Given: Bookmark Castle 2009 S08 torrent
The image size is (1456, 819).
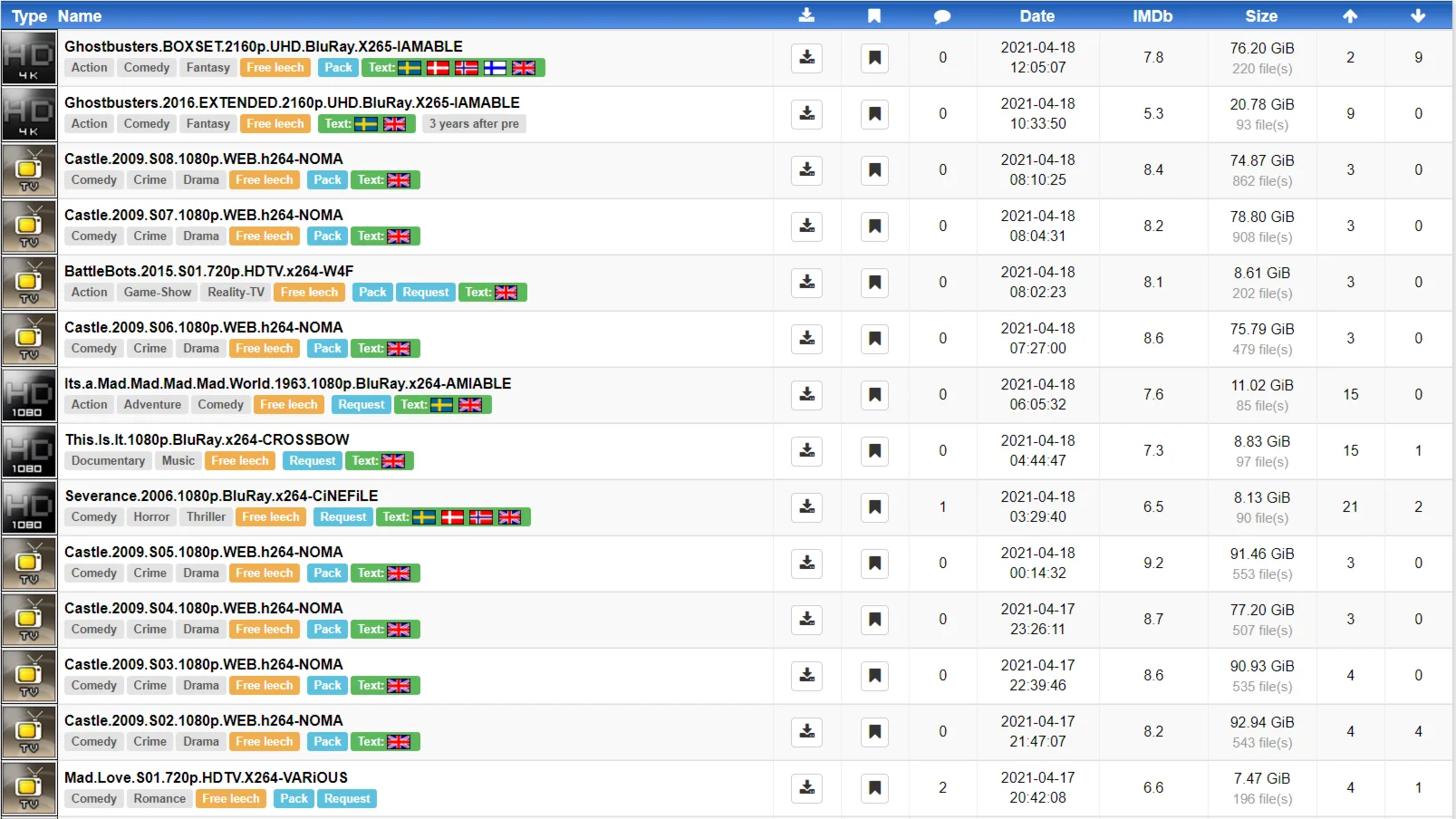Looking at the screenshot, I should point(874,170).
